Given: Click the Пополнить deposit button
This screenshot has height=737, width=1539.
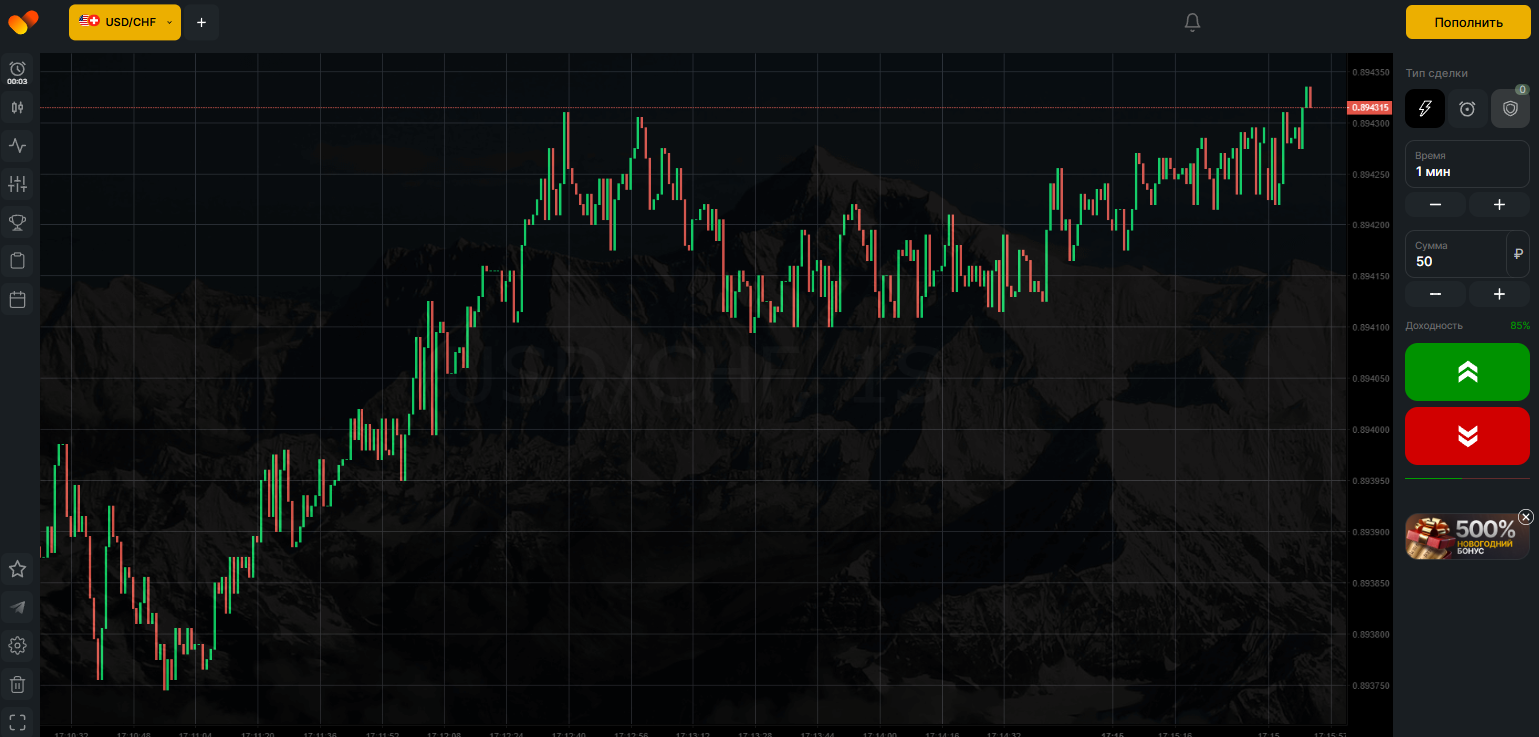Looking at the screenshot, I should (1468, 22).
